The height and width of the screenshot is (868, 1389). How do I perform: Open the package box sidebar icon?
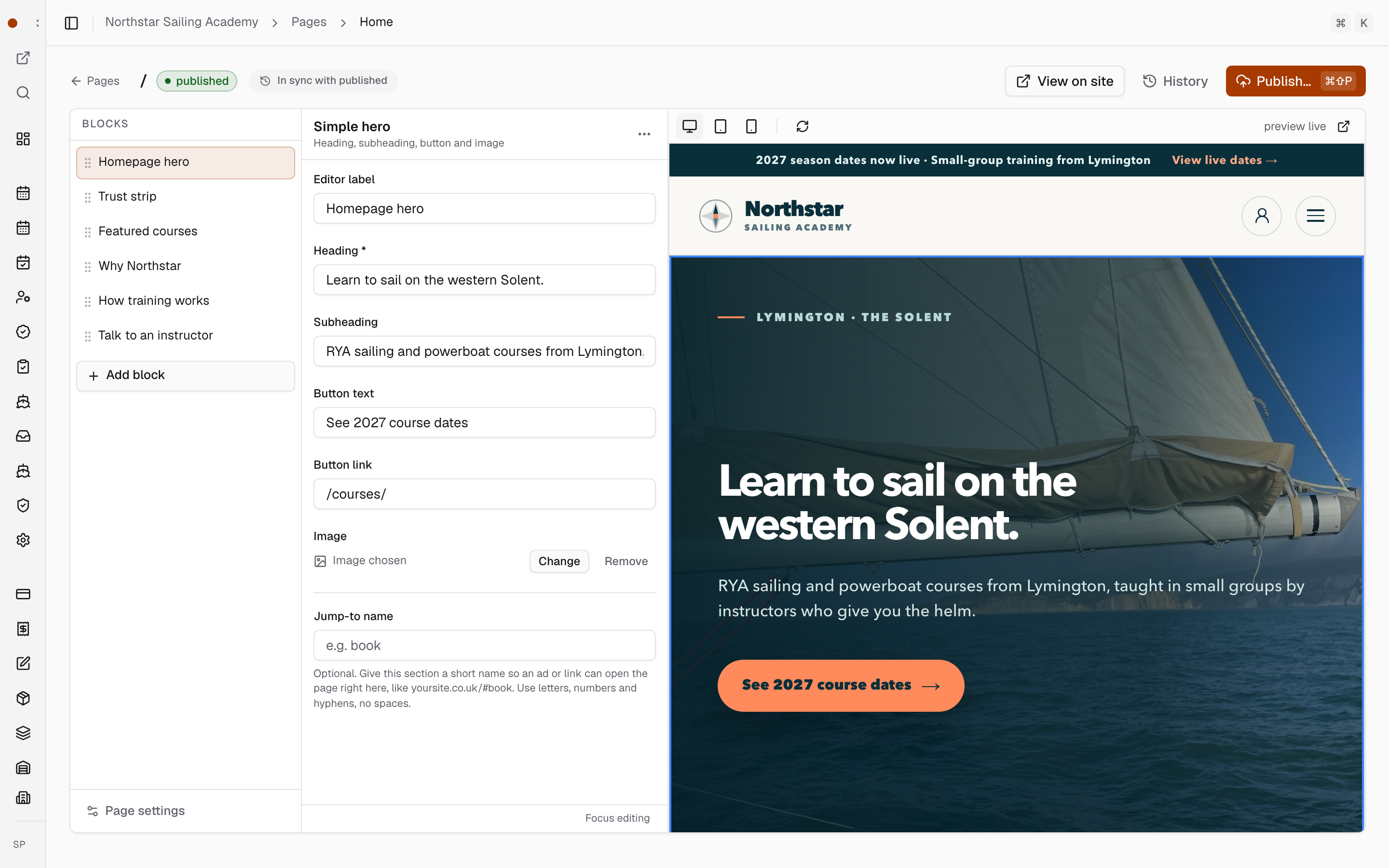pos(23,699)
